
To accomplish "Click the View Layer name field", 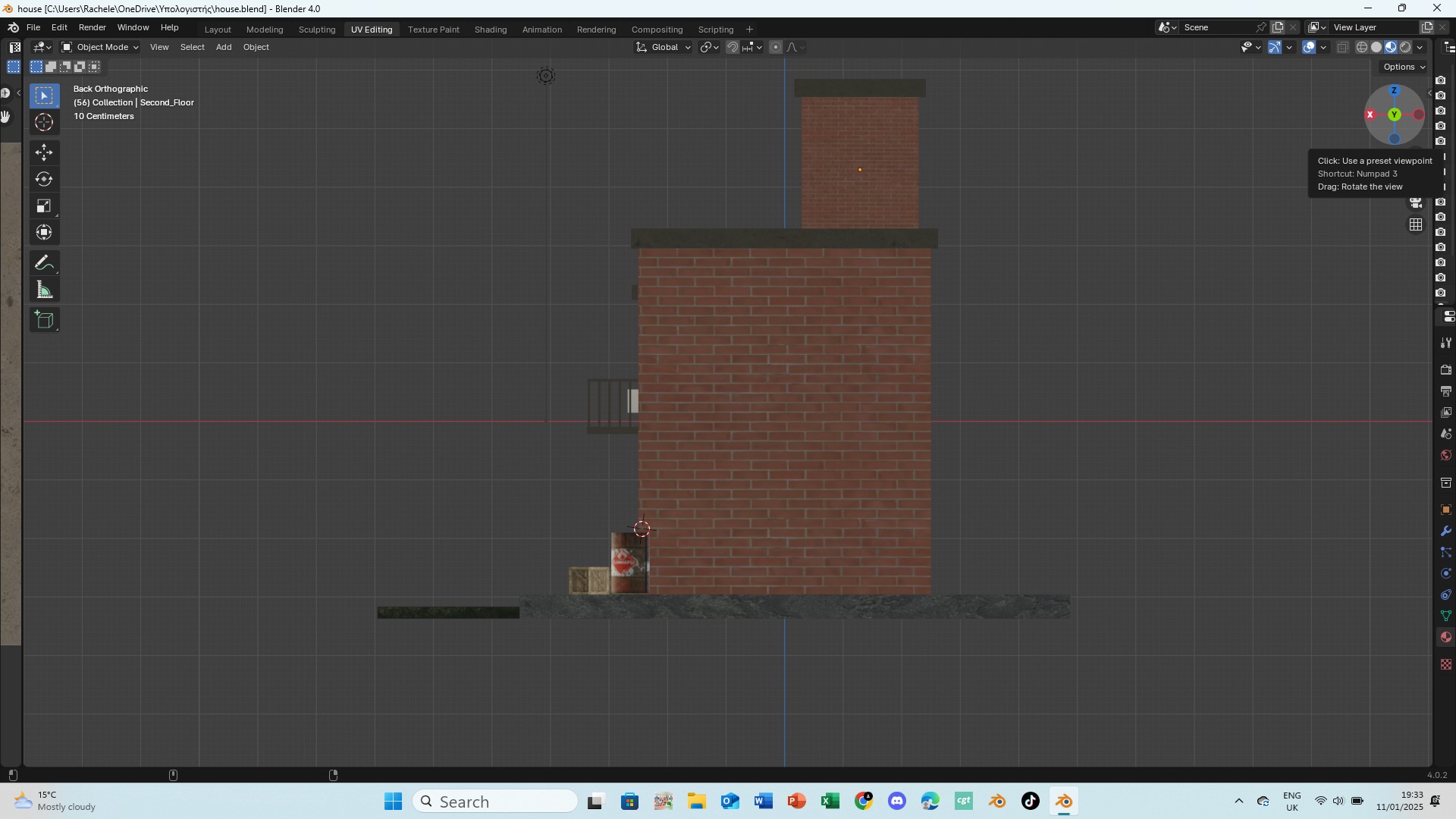I will [x=1374, y=27].
